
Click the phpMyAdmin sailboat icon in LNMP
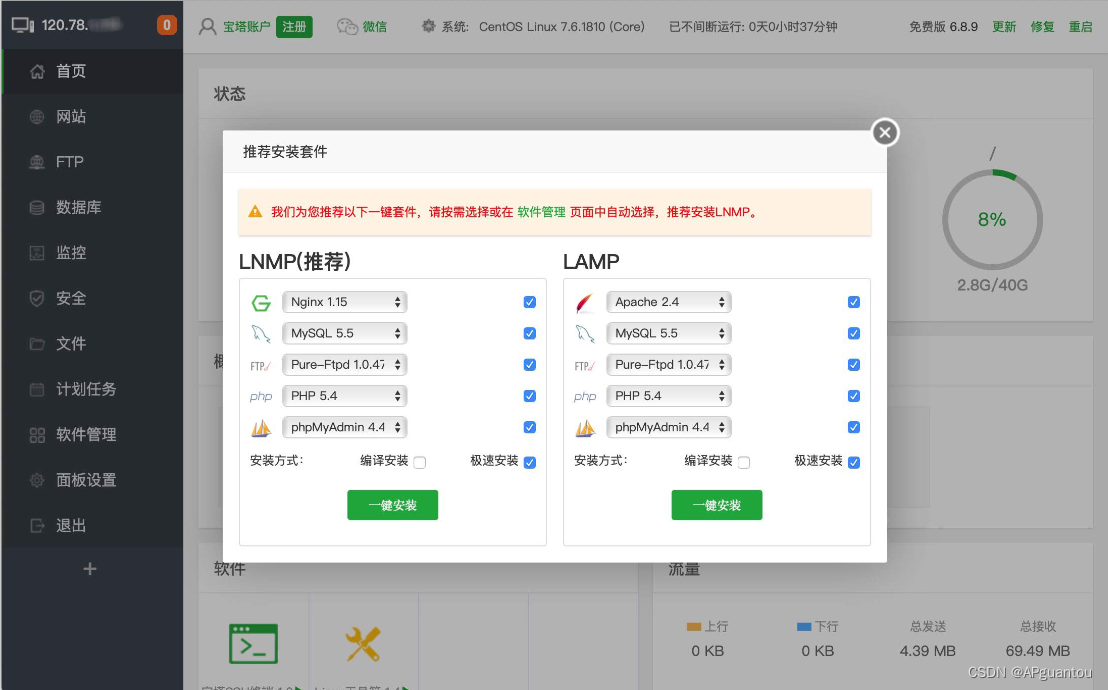coord(261,428)
